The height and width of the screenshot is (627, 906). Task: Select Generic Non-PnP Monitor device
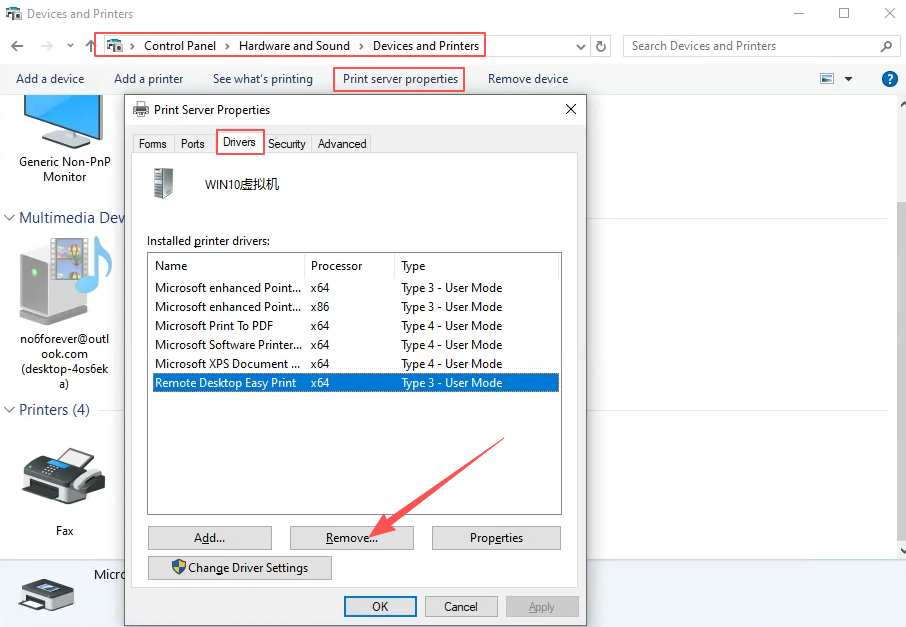pos(64,139)
